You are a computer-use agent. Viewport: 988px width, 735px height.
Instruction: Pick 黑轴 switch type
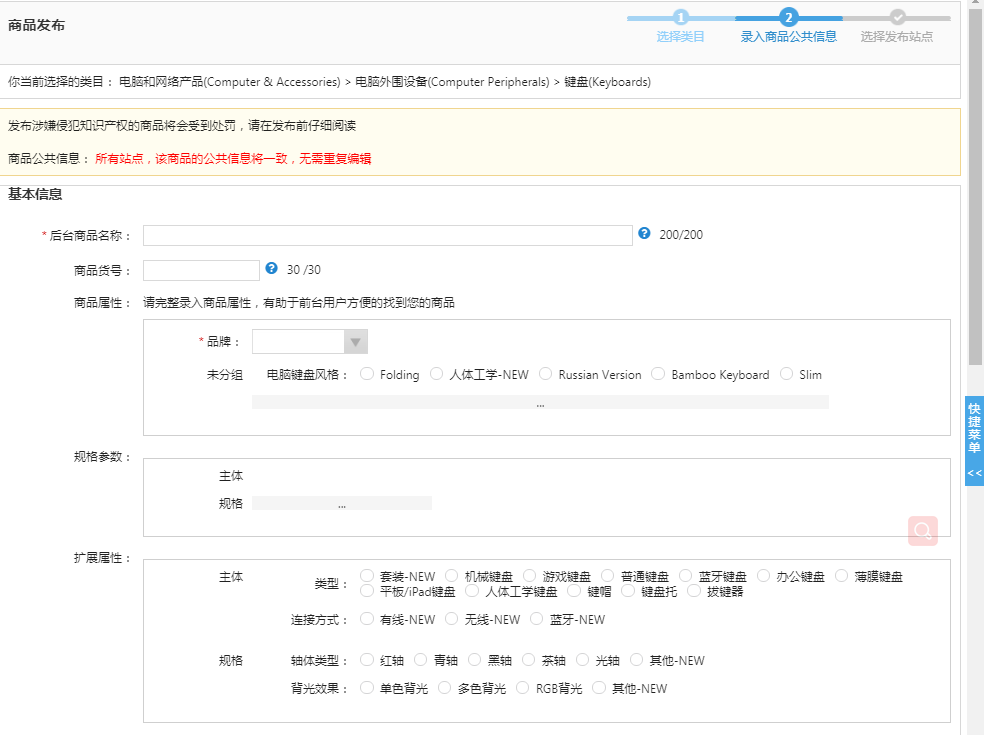point(474,659)
